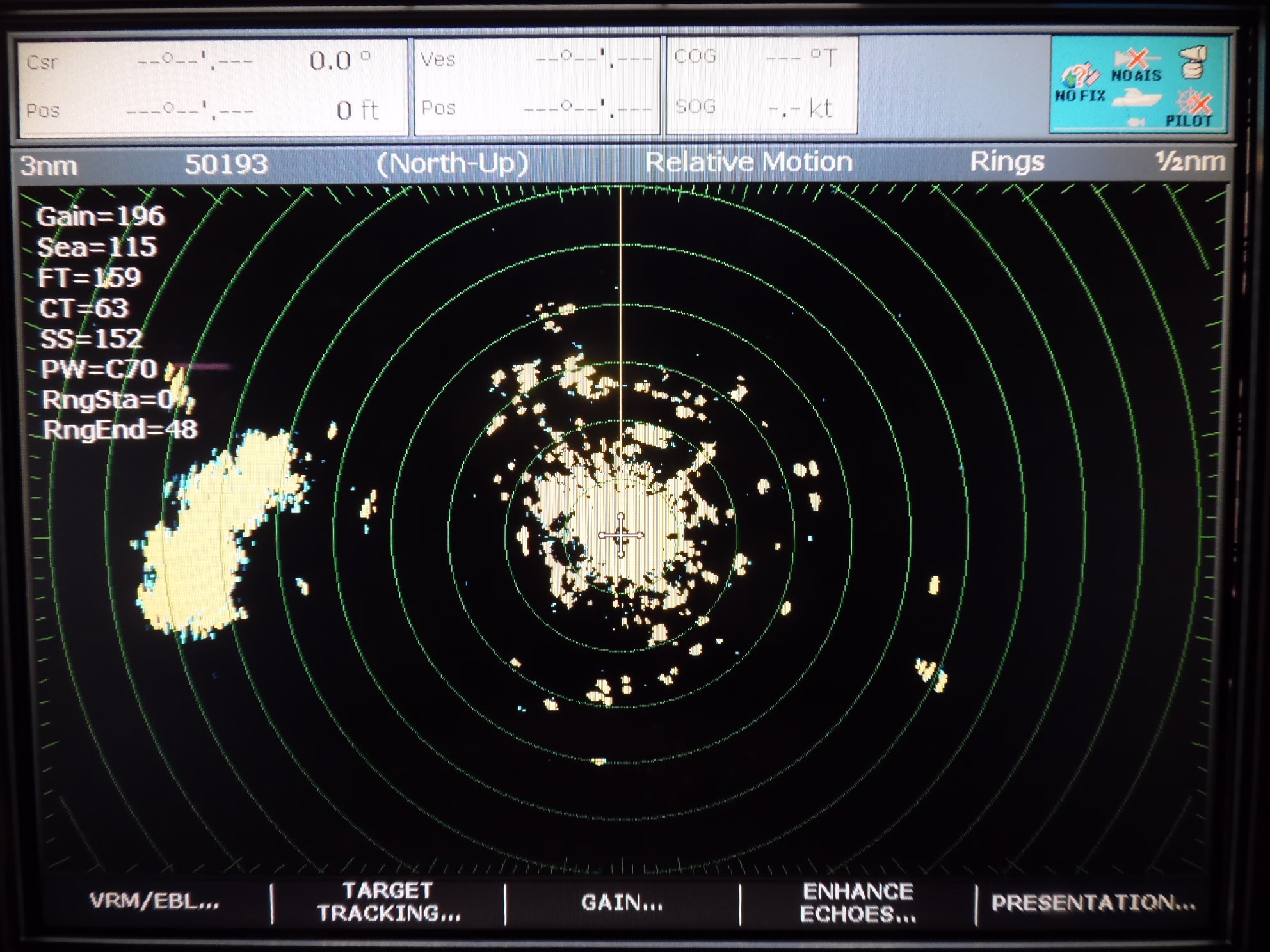Viewport: 1270px width, 952px height.
Task: Click the crossed-out PILOT wheel icon
Action: (x=1189, y=108)
